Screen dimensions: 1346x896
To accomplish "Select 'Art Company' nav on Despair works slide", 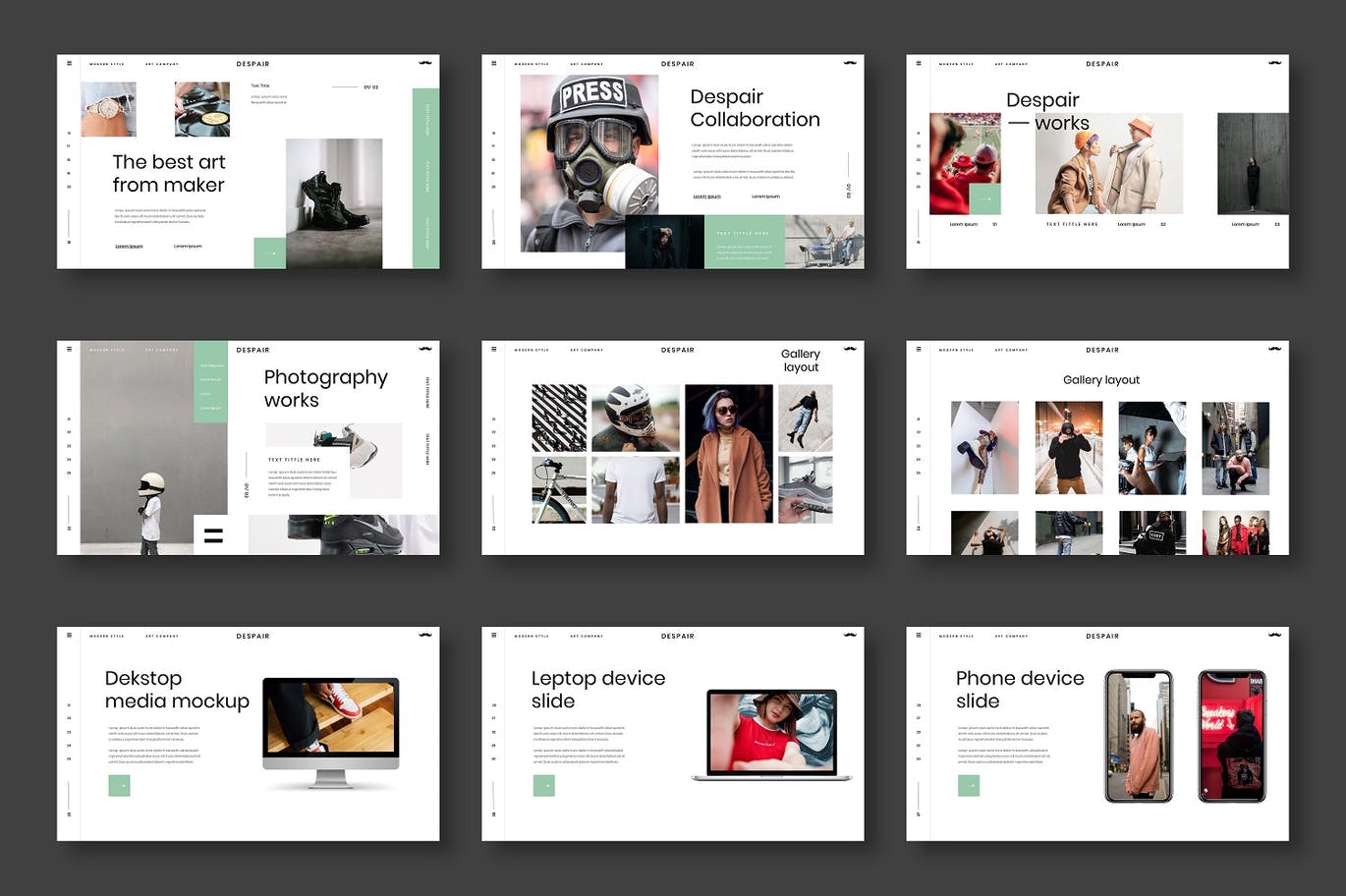I will coord(1011,64).
